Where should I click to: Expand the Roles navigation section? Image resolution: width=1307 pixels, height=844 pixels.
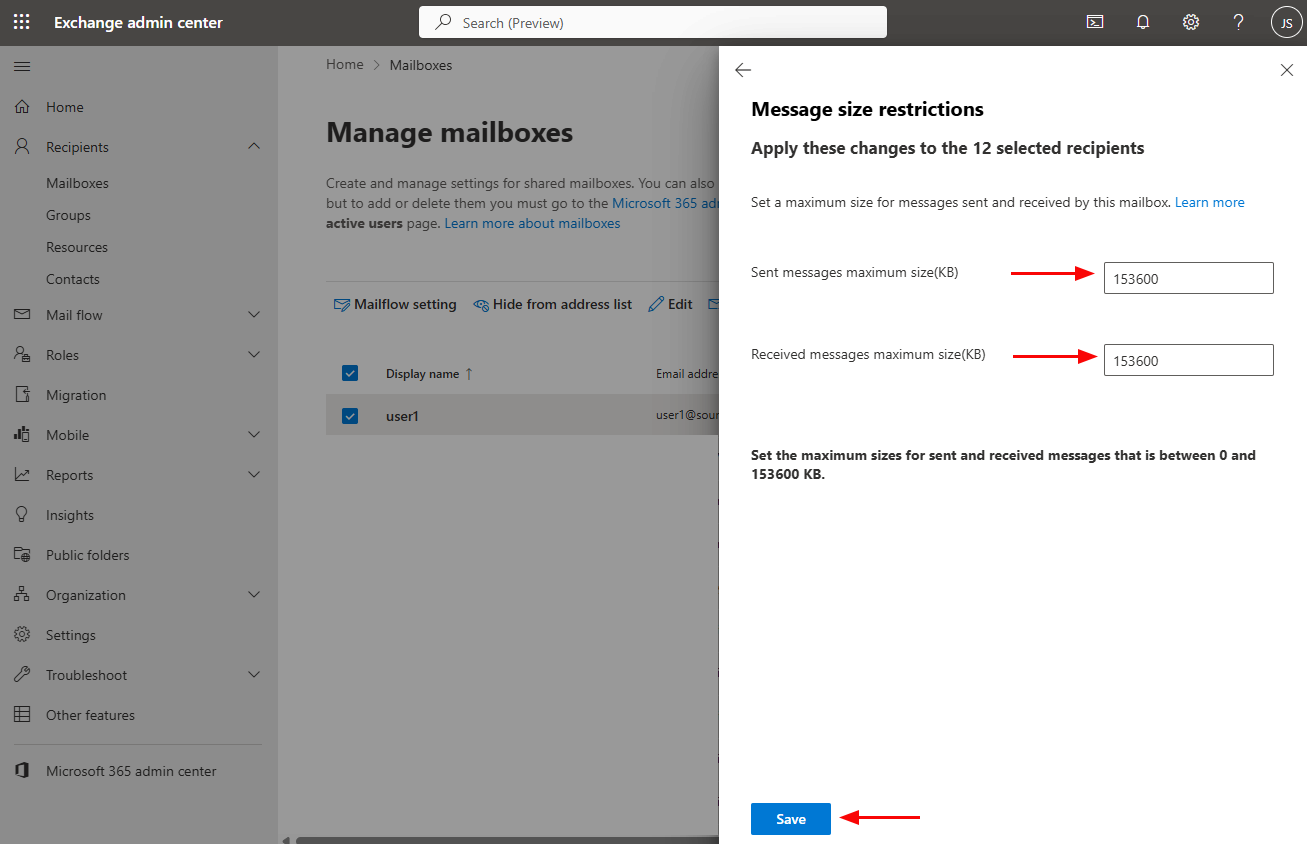tap(254, 355)
